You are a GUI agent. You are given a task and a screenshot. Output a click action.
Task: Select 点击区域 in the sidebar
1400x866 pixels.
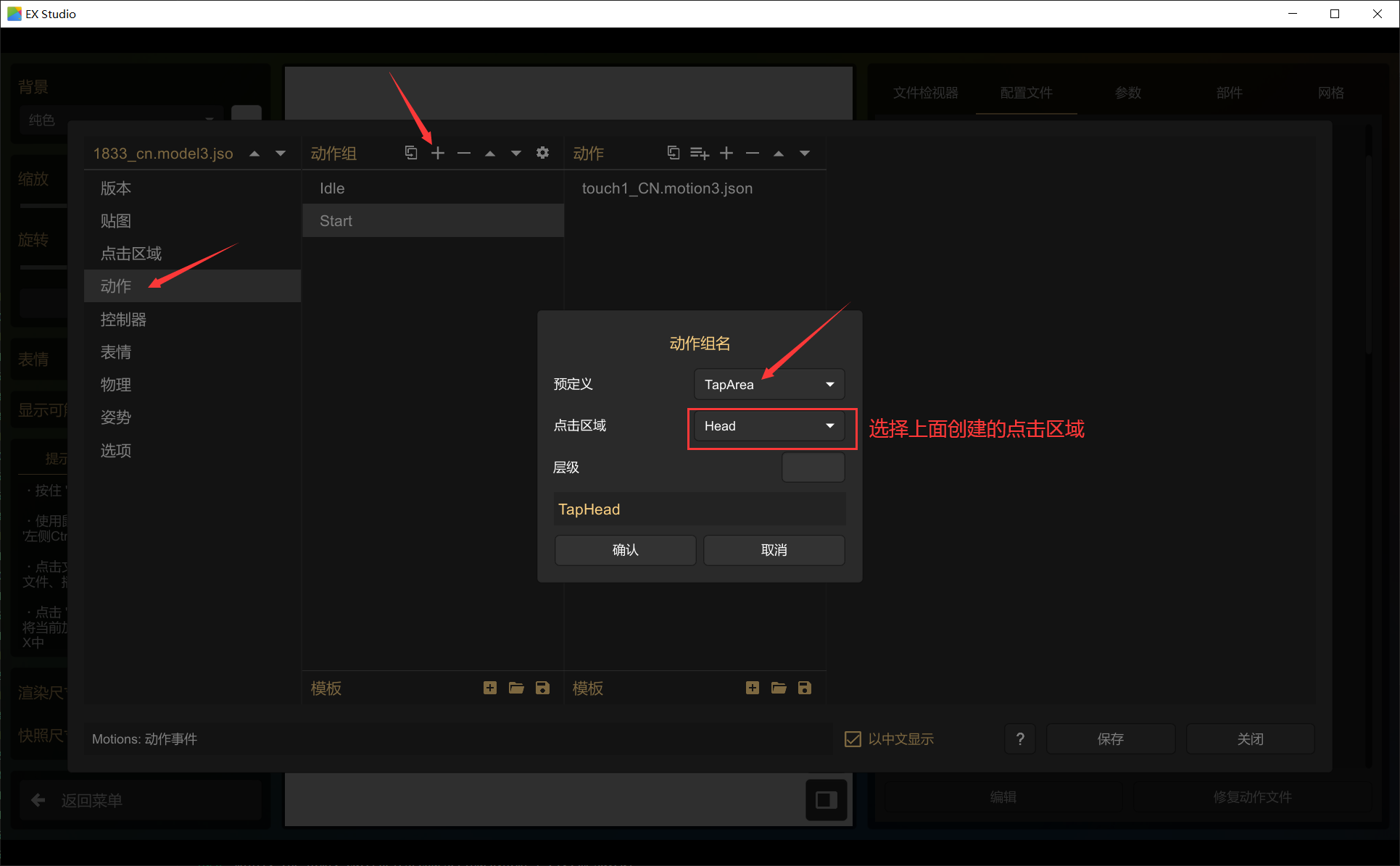[192, 254]
